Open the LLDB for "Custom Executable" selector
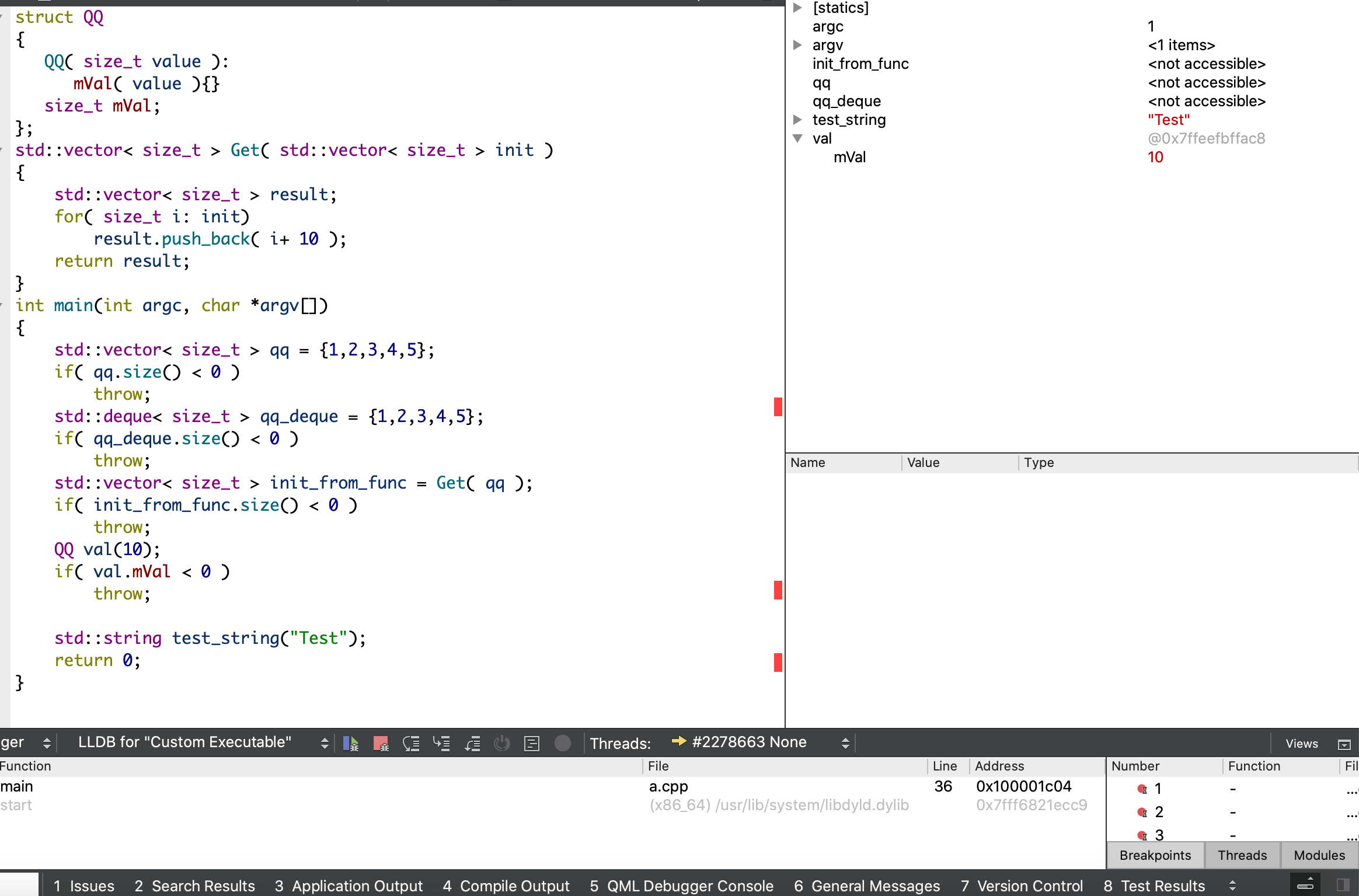This screenshot has height=896, width=1359. (203, 742)
